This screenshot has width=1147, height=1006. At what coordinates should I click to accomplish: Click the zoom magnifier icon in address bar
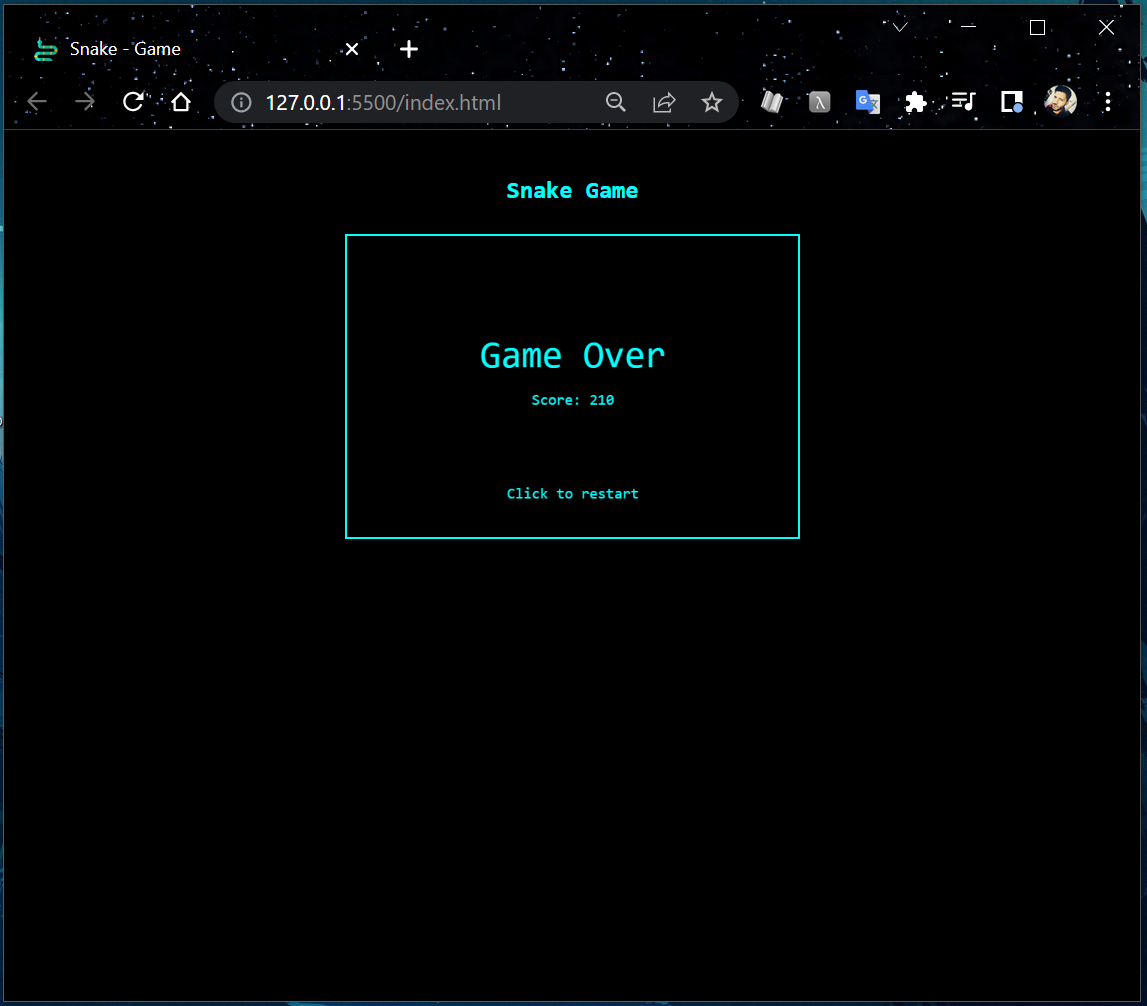pyautogui.click(x=616, y=101)
